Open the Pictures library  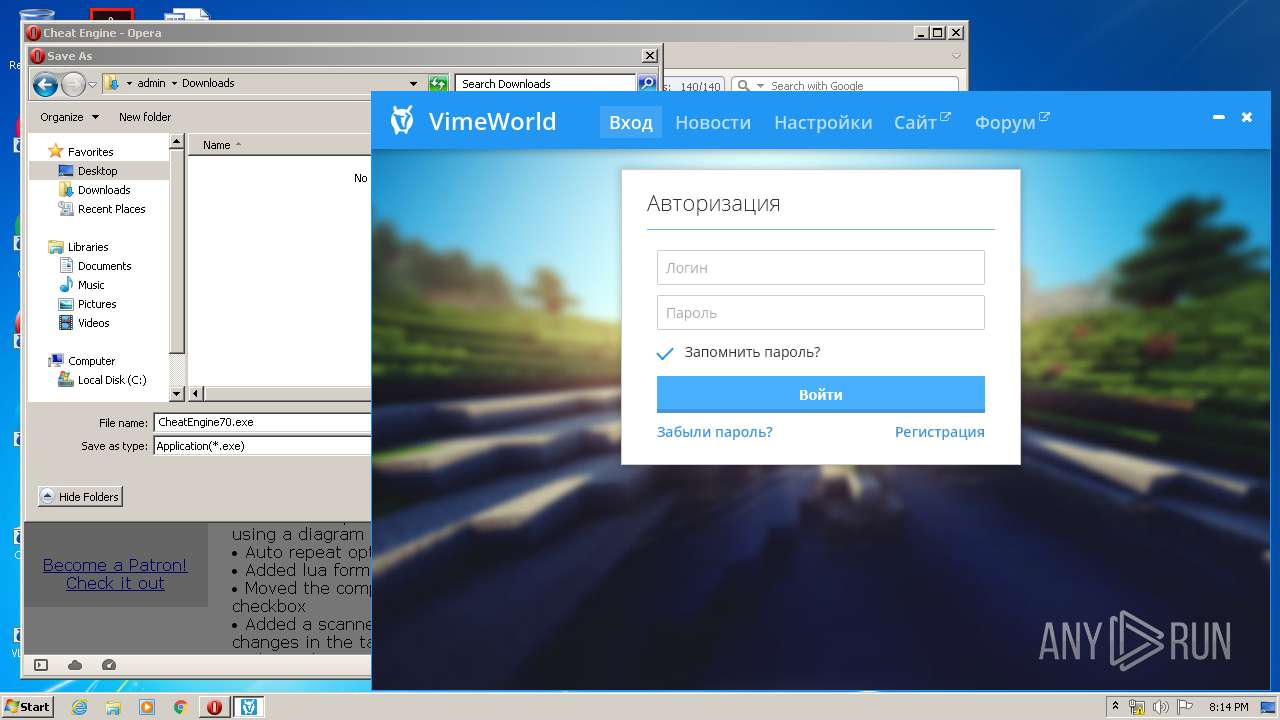click(88, 304)
